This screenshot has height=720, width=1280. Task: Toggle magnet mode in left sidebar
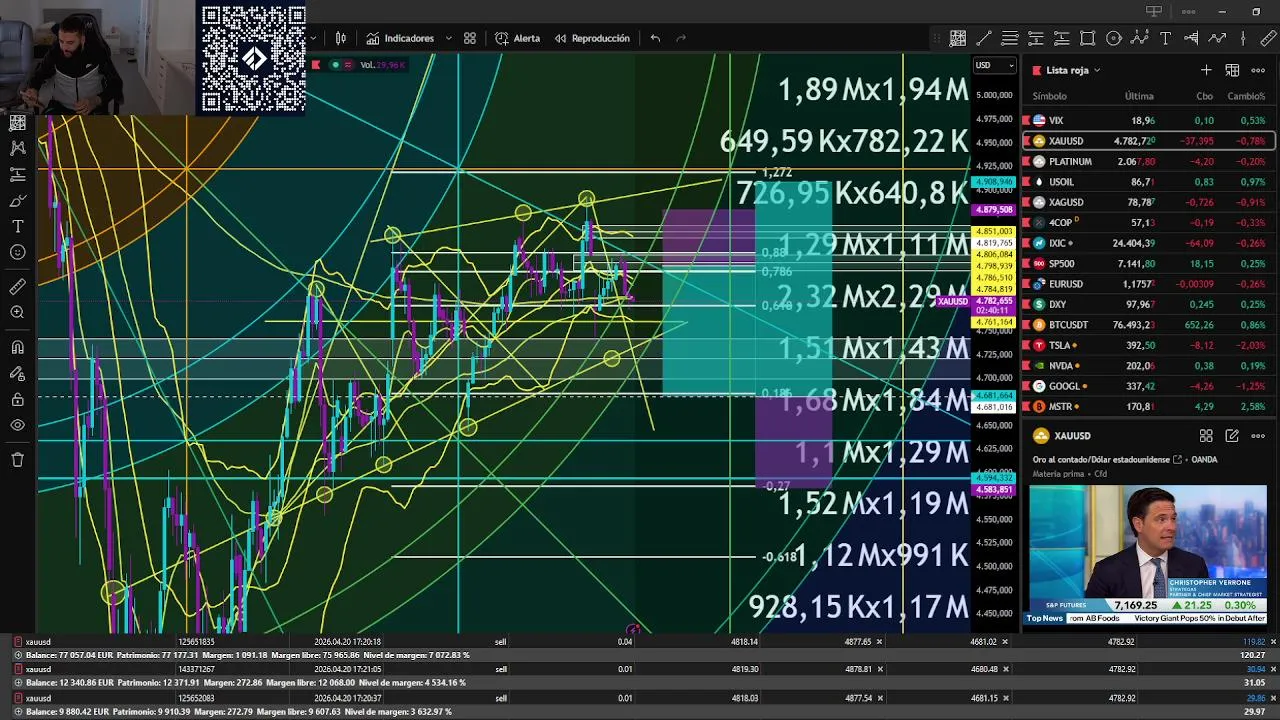(17, 347)
